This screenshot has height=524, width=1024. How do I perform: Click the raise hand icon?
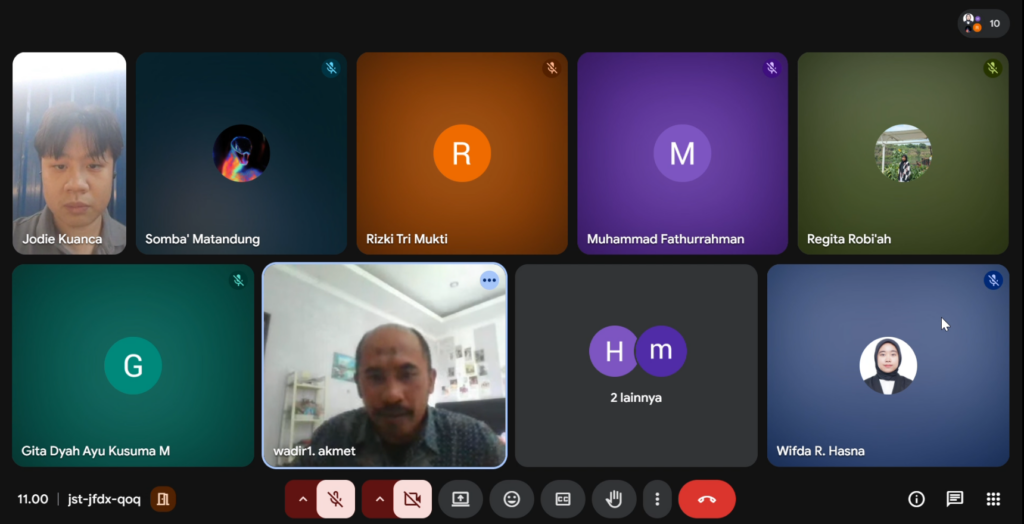614,499
